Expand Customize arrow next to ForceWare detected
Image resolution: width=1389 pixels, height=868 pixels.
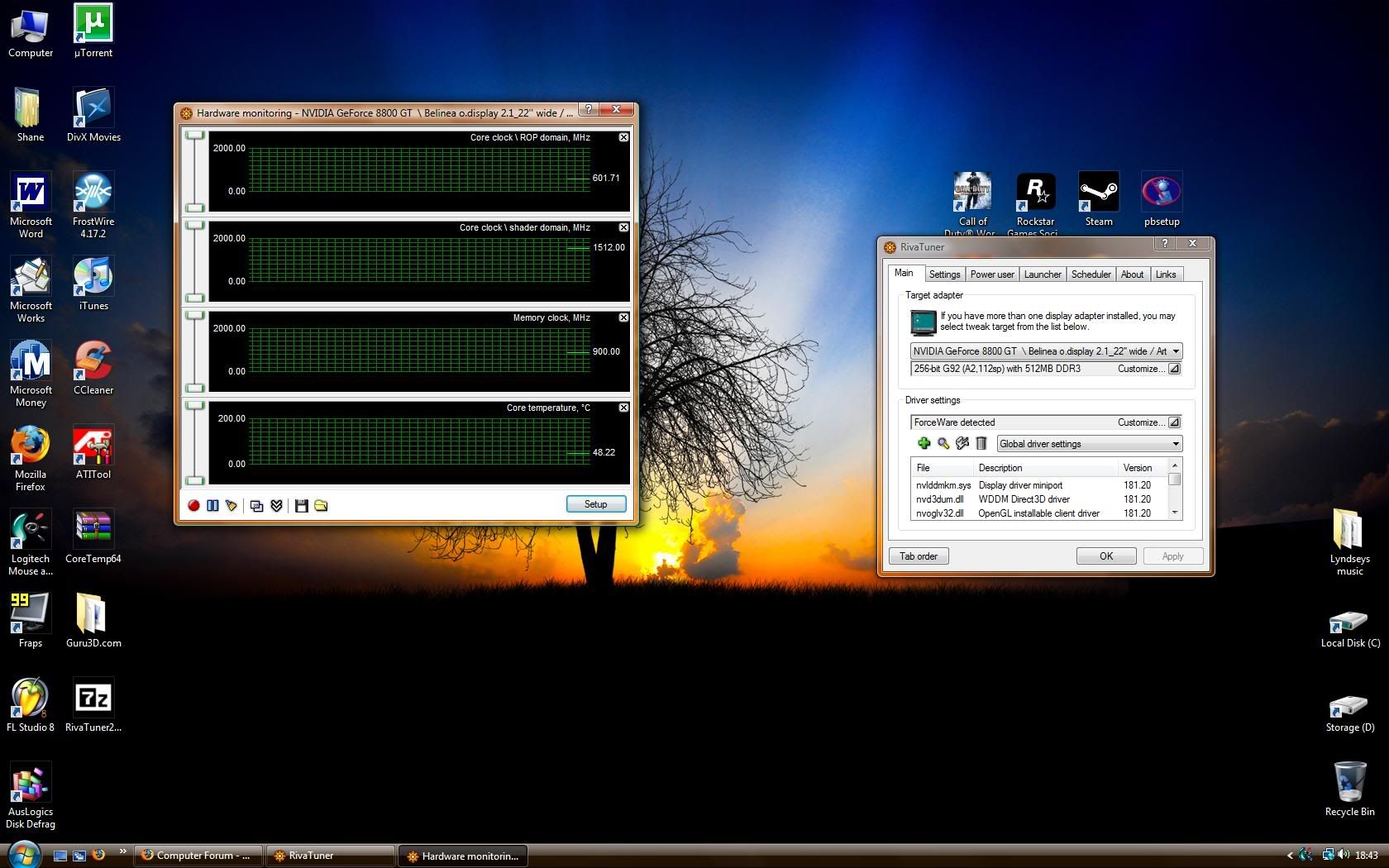tap(1173, 422)
